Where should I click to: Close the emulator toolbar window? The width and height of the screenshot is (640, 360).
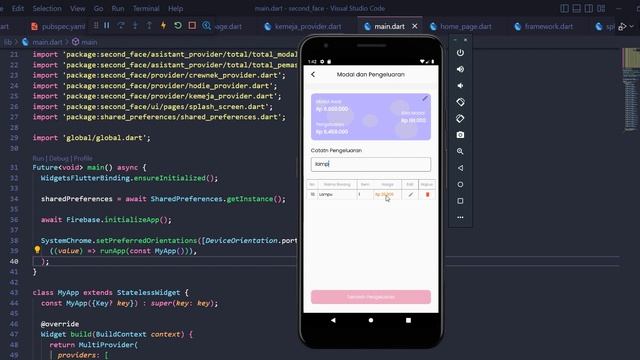[x=465, y=40]
